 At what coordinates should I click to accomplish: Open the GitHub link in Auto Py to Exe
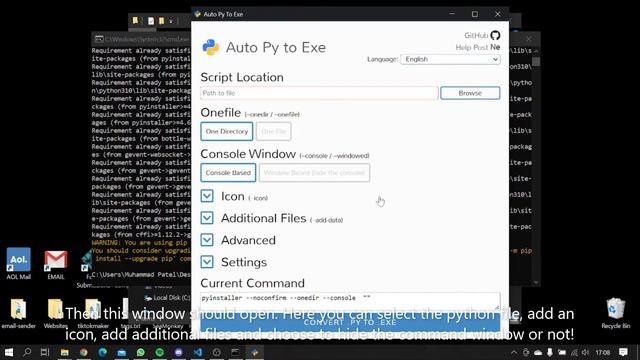point(482,36)
